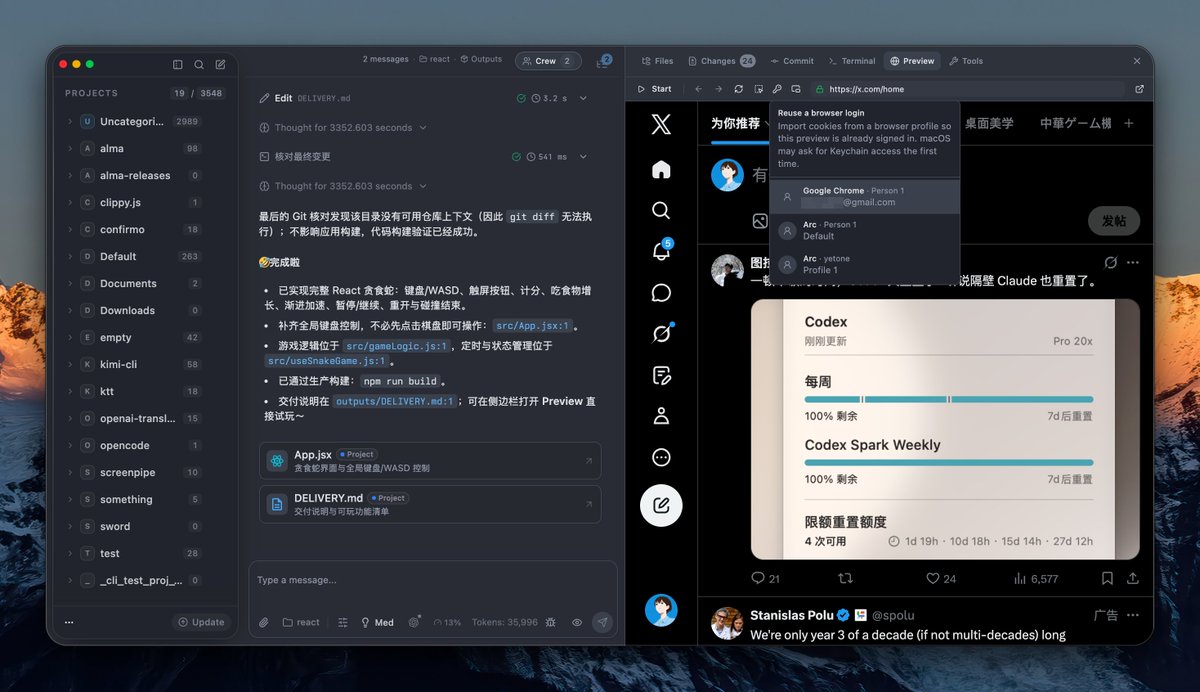
Task: Click the round compose post button on X
Action: point(661,505)
